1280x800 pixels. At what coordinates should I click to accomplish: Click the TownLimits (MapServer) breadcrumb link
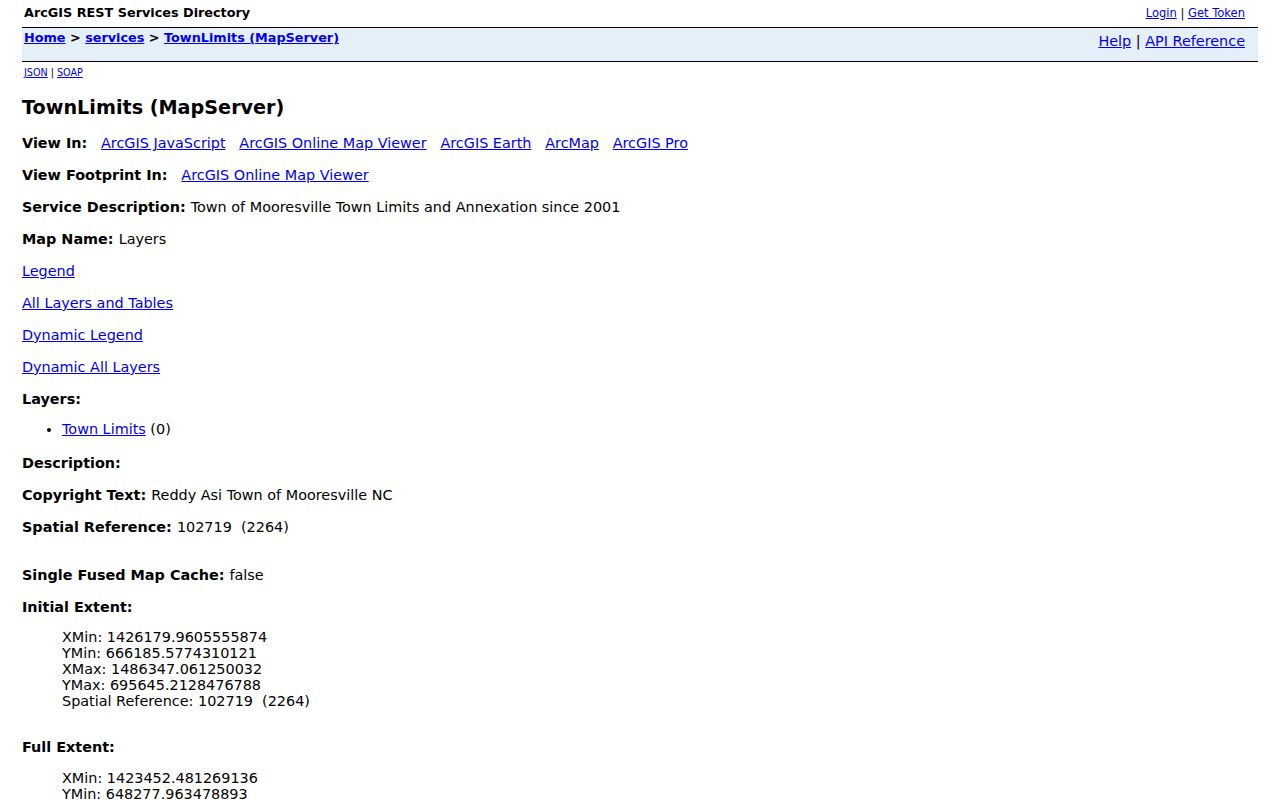pyautogui.click(x=252, y=38)
